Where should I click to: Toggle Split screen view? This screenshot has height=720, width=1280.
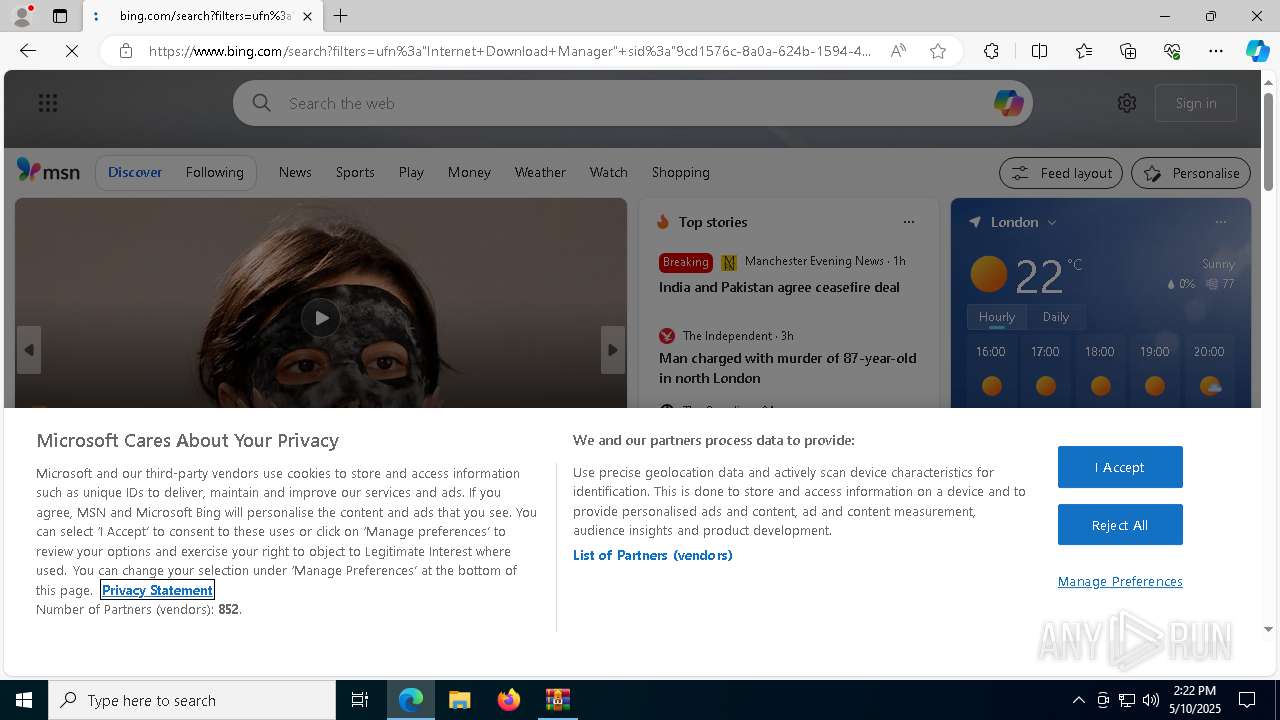pos(1039,51)
